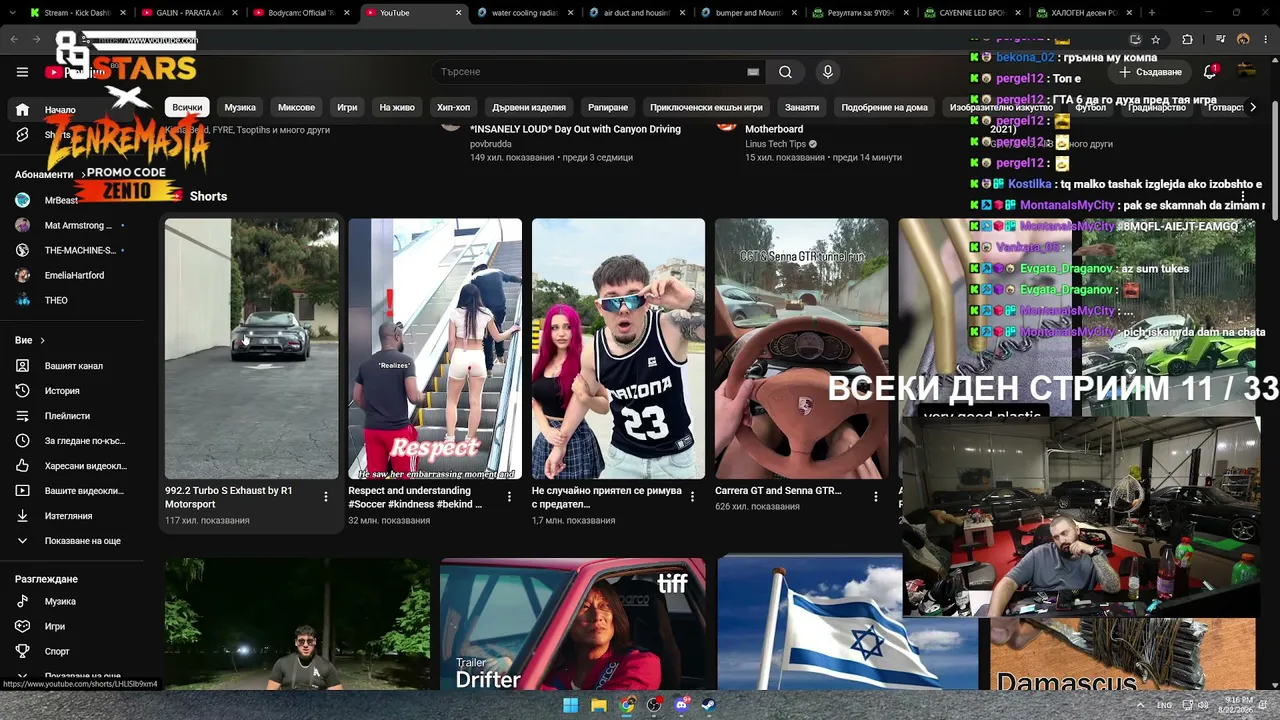
Task: Select the Хип-хоп filter chip
Action: click(x=453, y=107)
